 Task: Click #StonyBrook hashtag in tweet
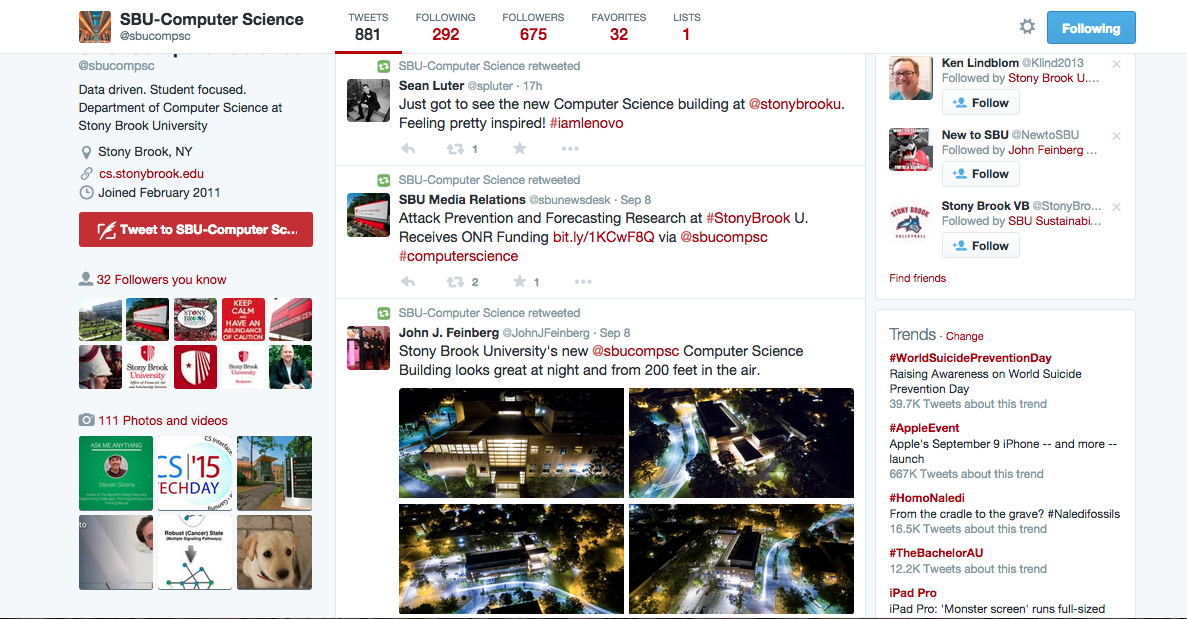748,218
